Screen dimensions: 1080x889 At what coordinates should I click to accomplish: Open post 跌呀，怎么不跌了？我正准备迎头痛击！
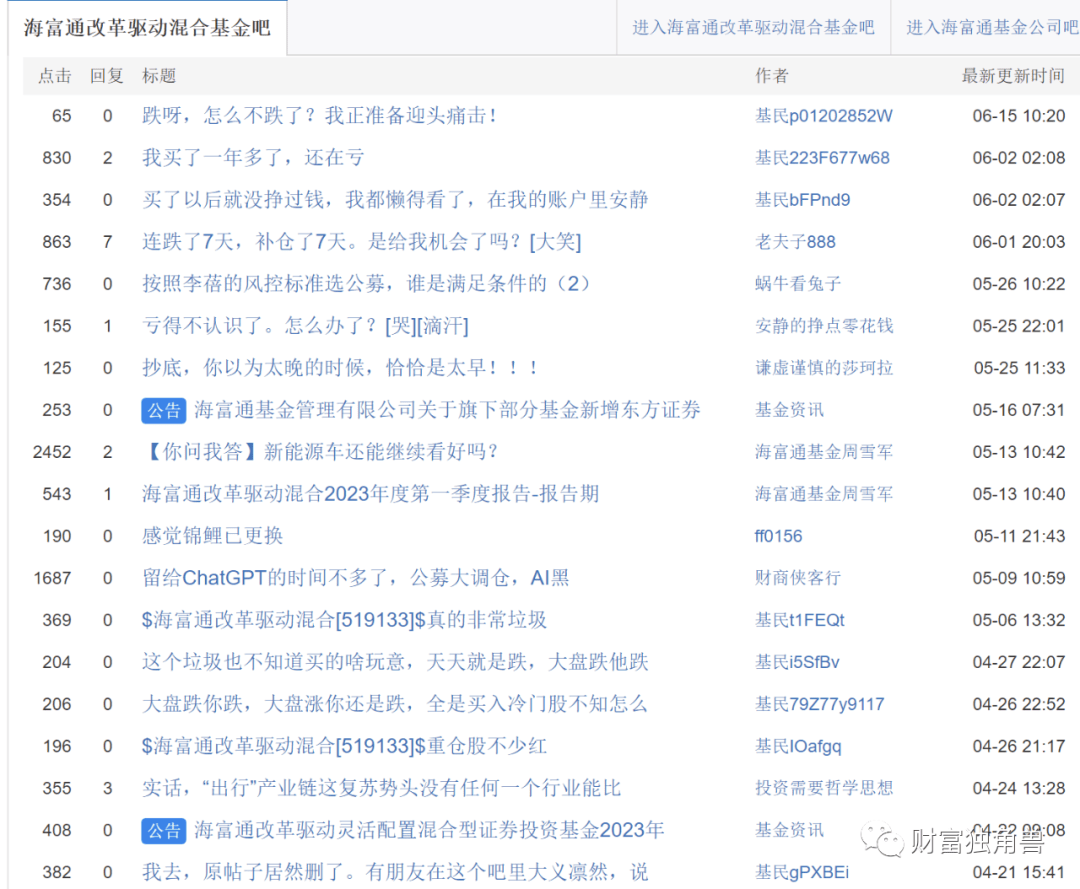click(320, 116)
